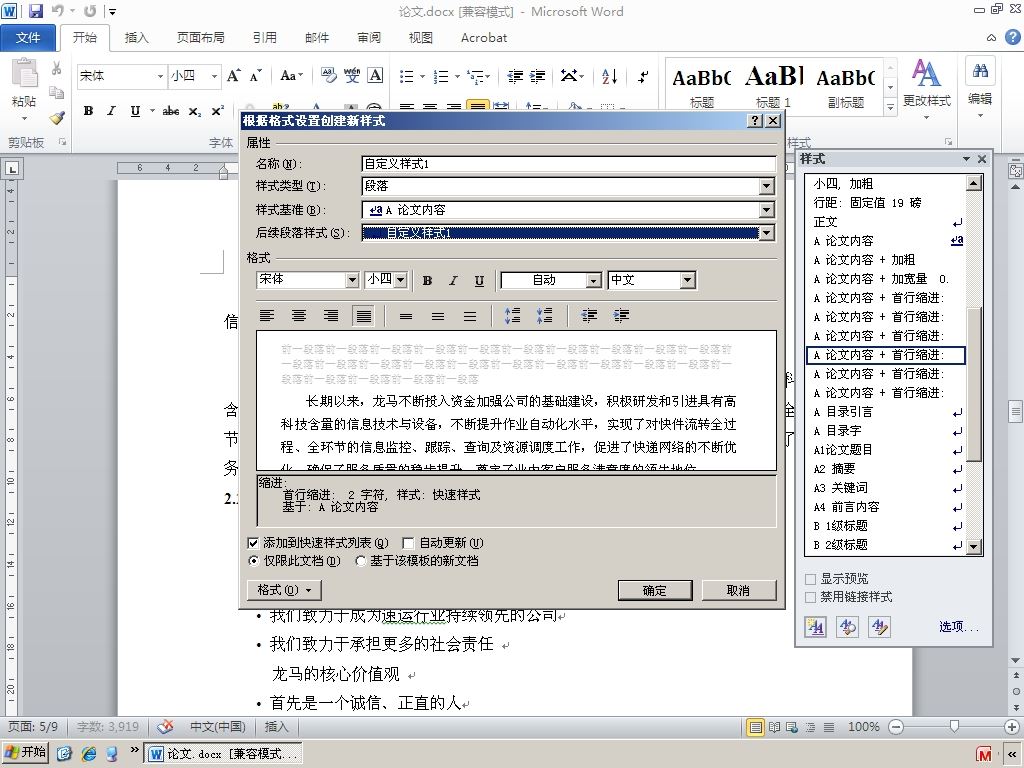The height and width of the screenshot is (768, 1024).
Task: Switch to 页面布局 tab
Action: coord(200,38)
